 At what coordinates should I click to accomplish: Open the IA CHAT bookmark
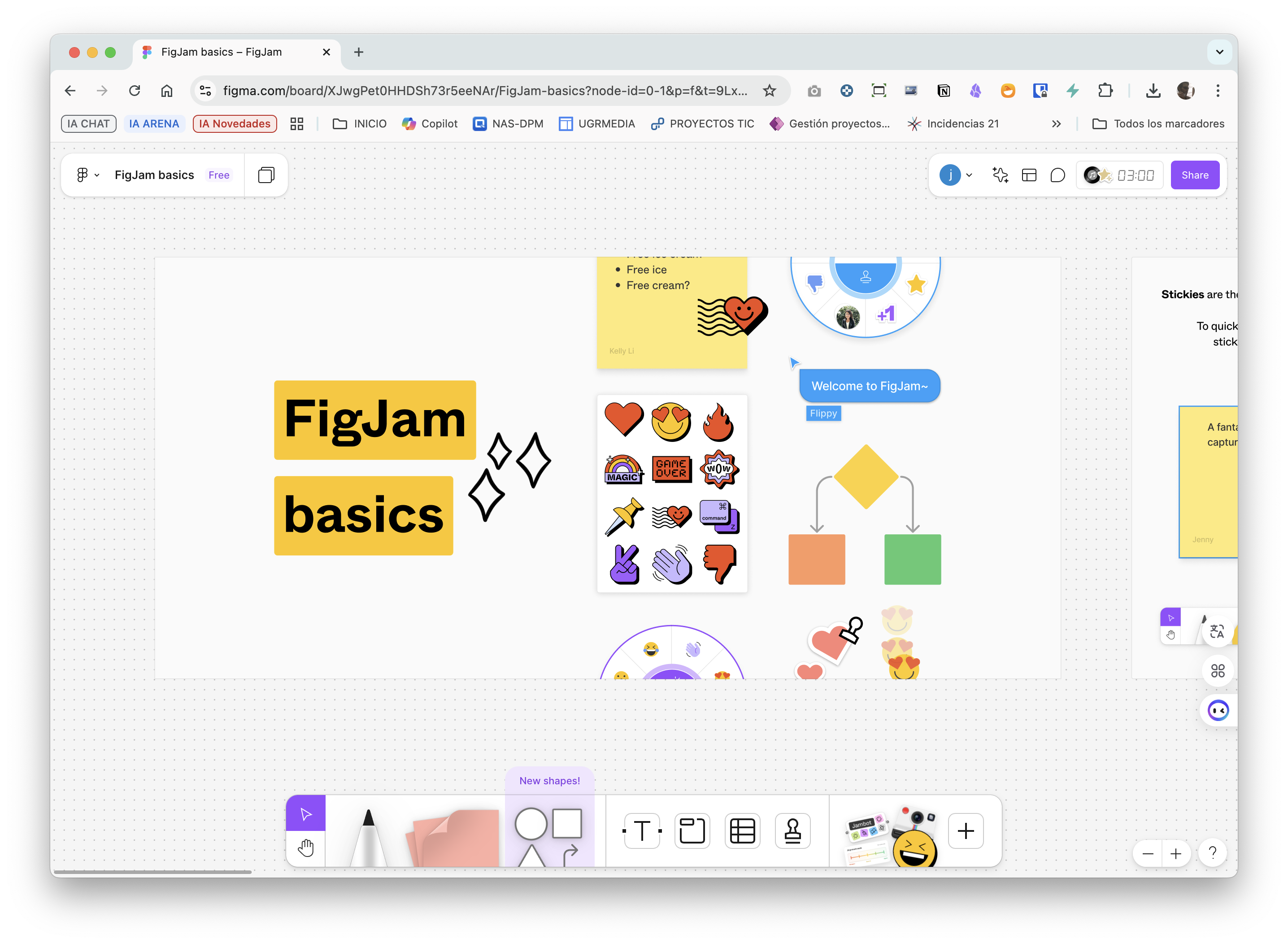tap(88, 123)
